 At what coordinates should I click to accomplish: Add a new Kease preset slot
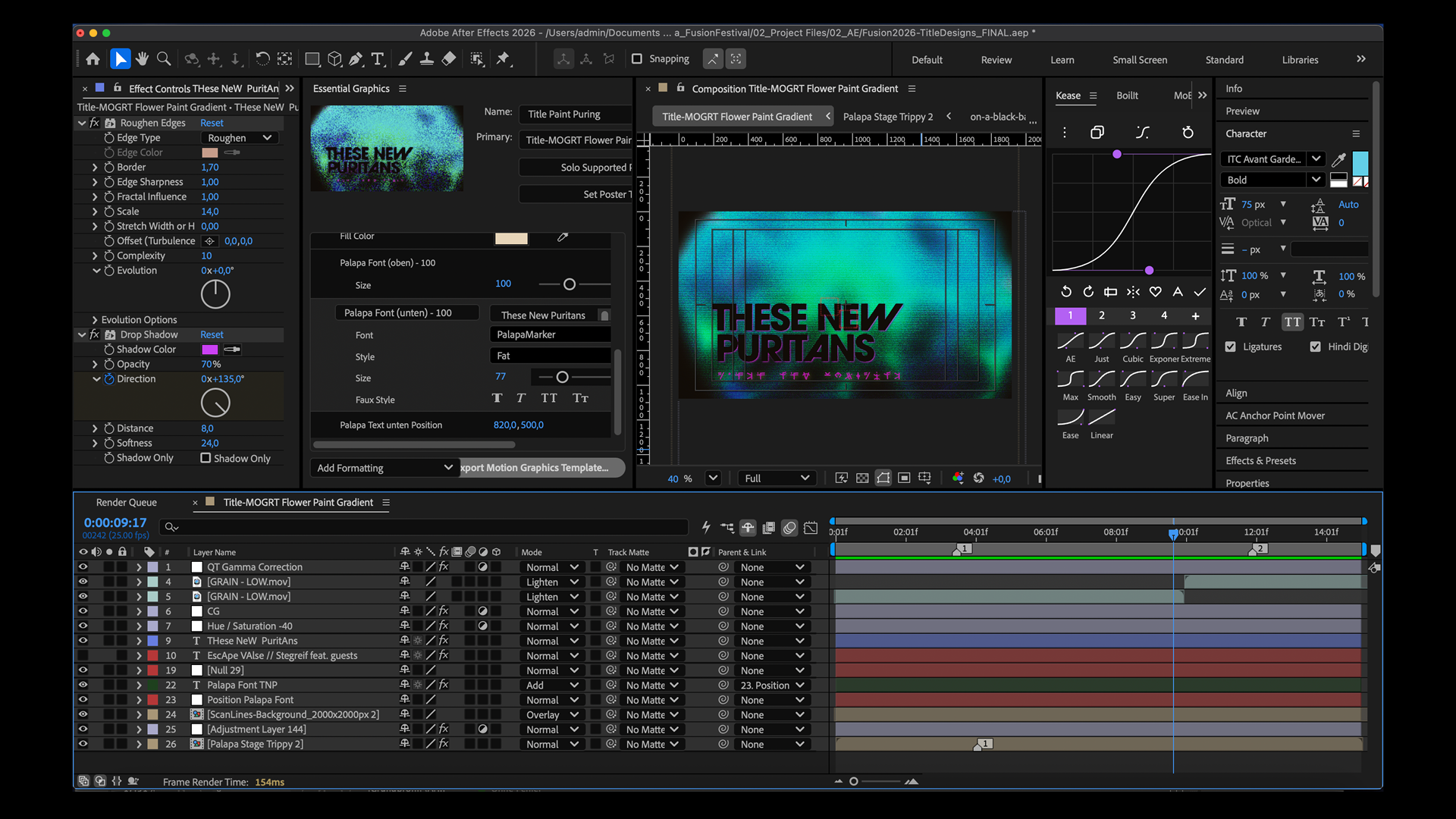1195,315
